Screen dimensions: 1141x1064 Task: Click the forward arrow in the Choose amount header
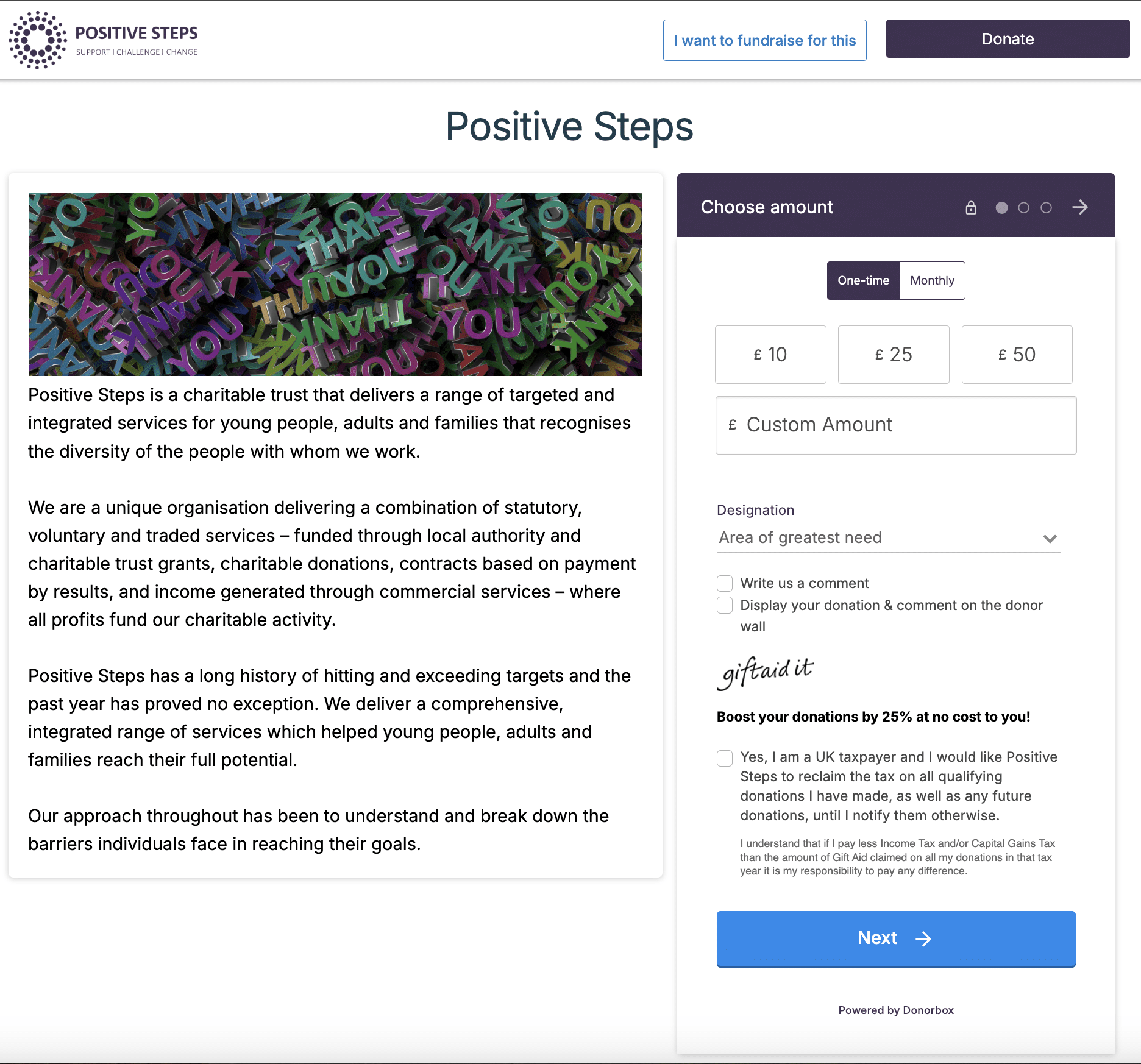[x=1080, y=208]
